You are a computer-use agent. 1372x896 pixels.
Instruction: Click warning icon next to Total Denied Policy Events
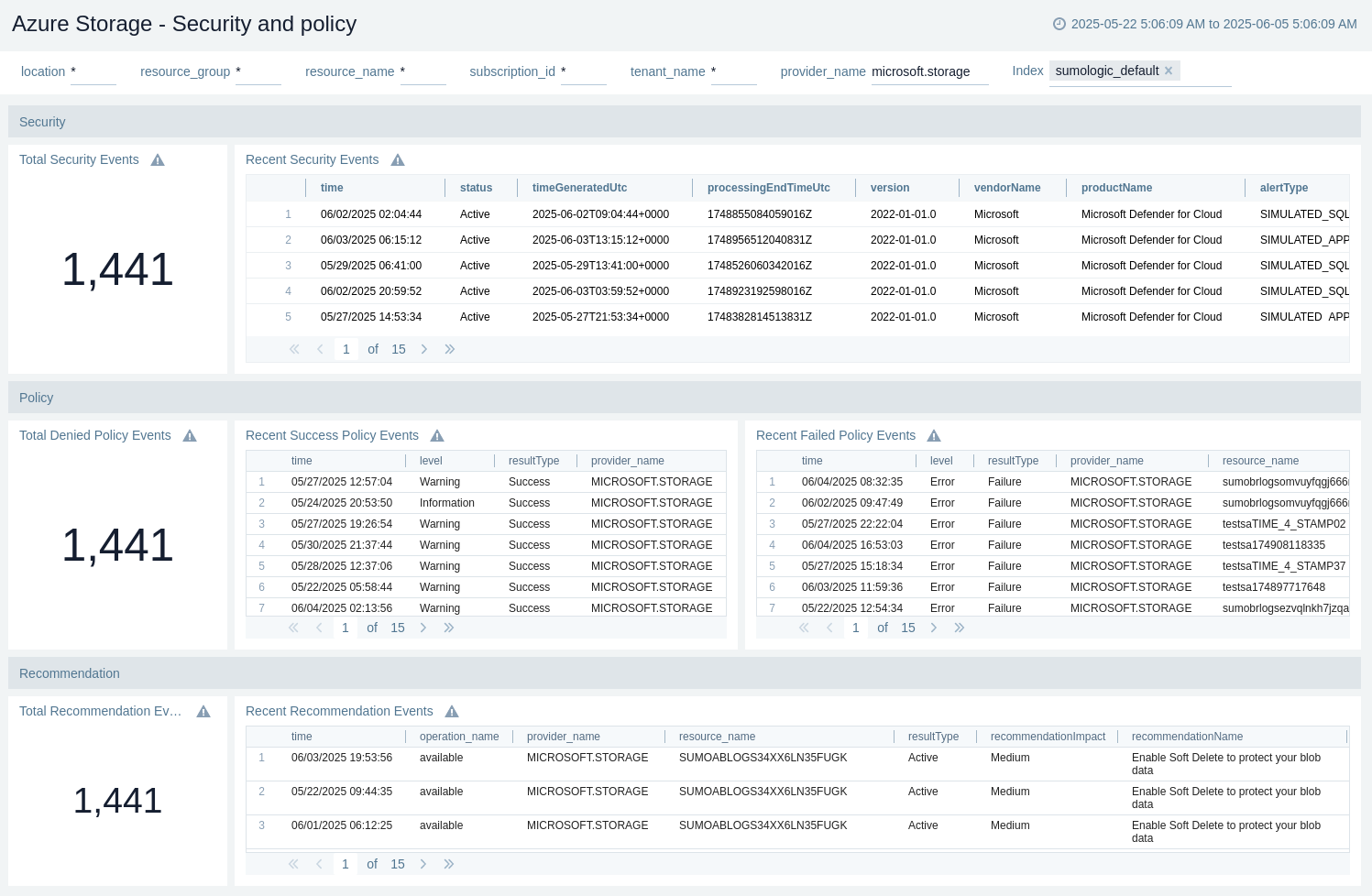190,436
